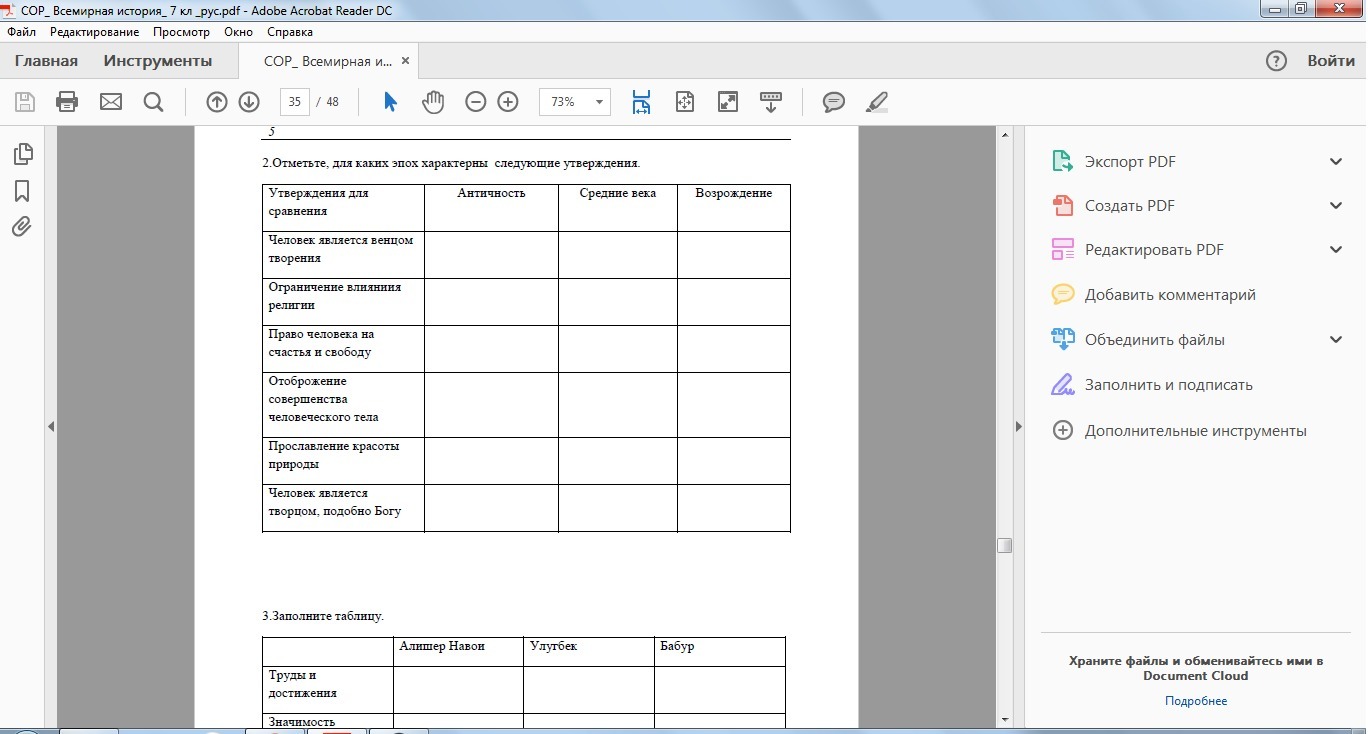Screen dimensions: 1368x734
Task: Select the Highlight text pen tool
Action: click(877, 102)
